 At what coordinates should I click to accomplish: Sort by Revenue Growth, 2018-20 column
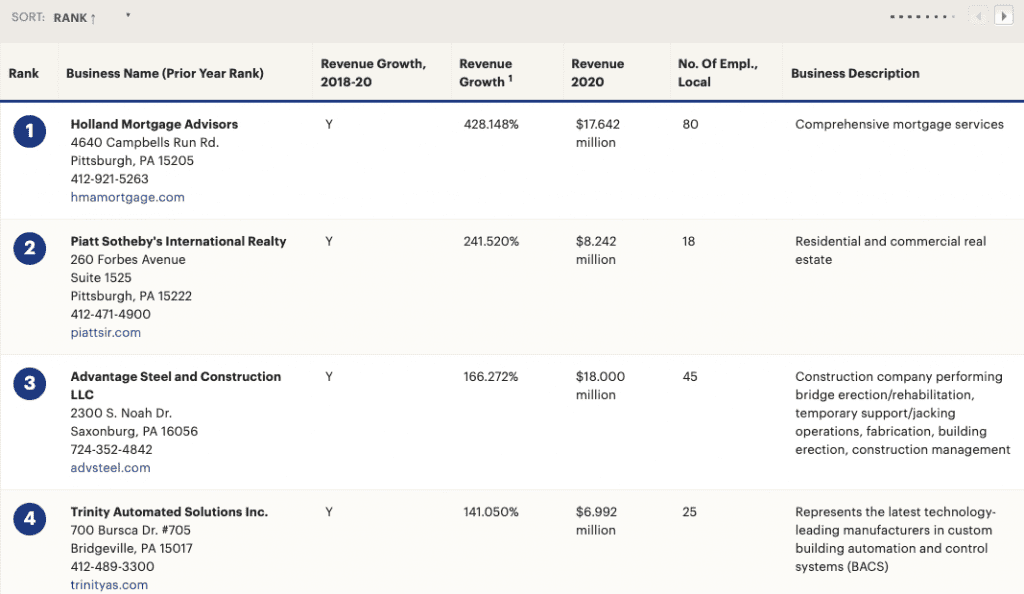click(373, 72)
